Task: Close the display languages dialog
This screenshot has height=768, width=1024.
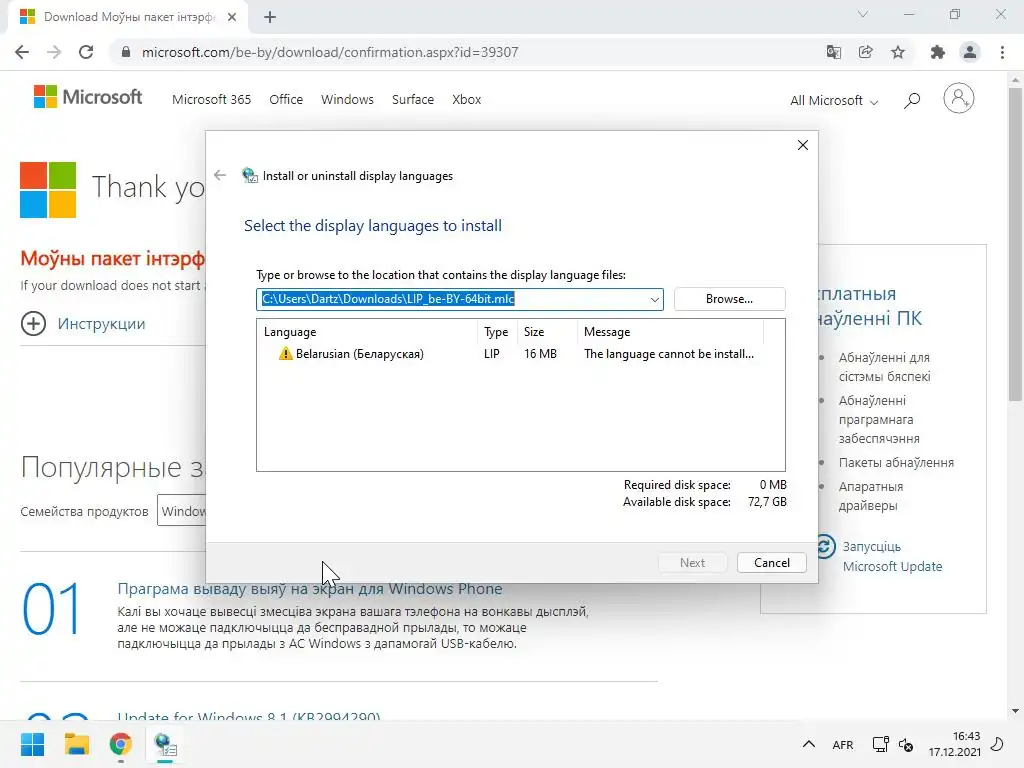Action: point(803,145)
